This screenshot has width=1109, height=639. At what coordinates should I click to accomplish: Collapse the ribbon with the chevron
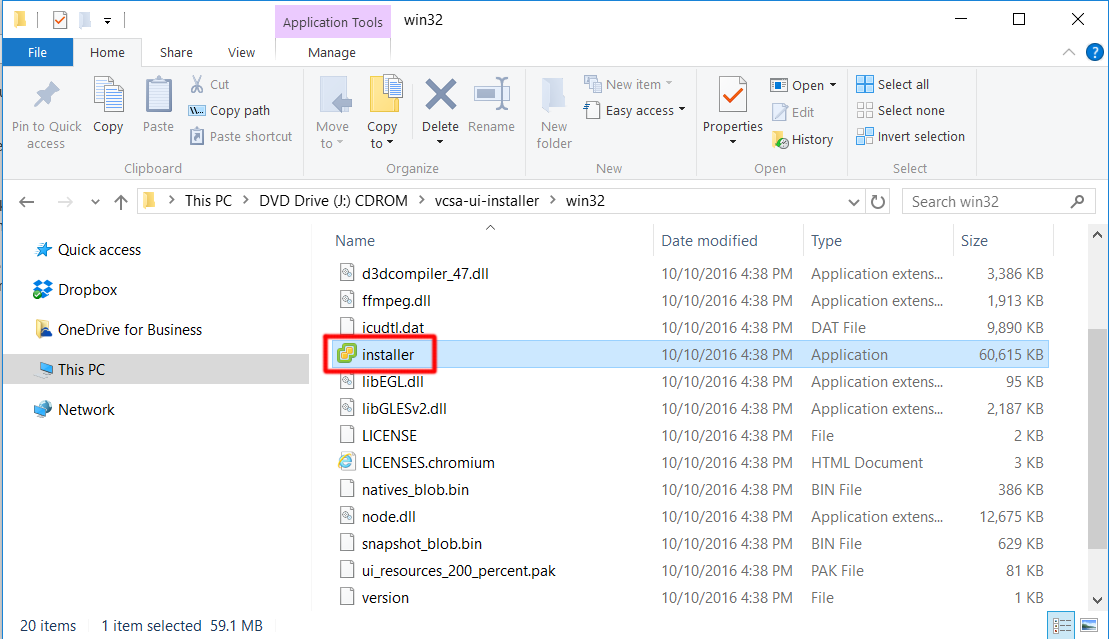(1069, 52)
